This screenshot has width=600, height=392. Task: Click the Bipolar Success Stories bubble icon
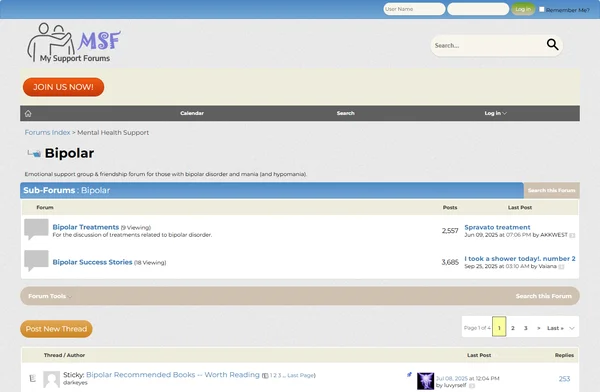[36, 260]
